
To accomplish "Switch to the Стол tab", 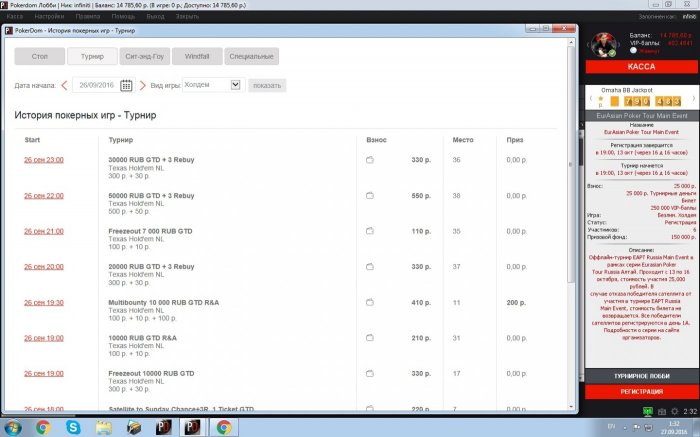I will (40, 56).
